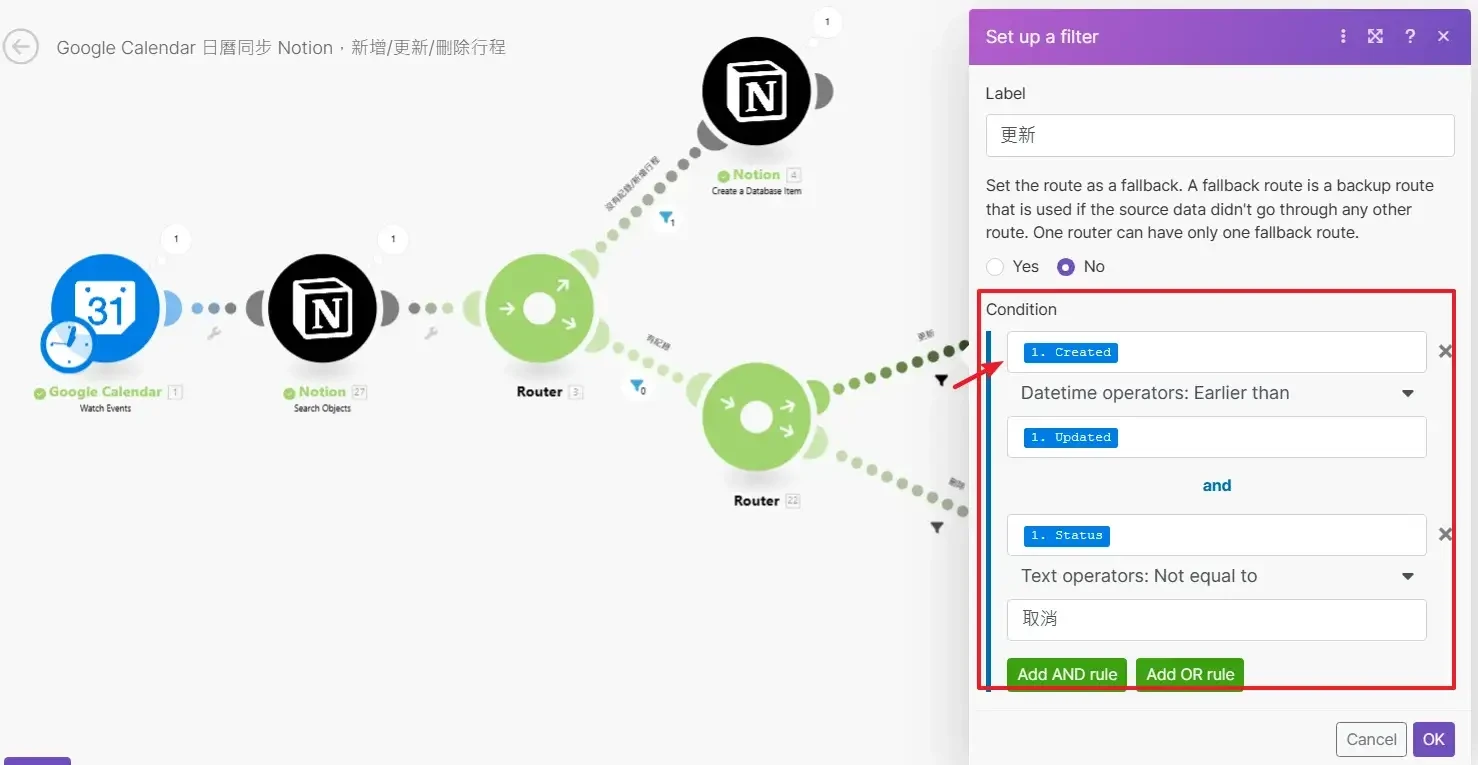Remove the Status condition with its X
This screenshot has height=765, width=1478.
pyautogui.click(x=1445, y=535)
